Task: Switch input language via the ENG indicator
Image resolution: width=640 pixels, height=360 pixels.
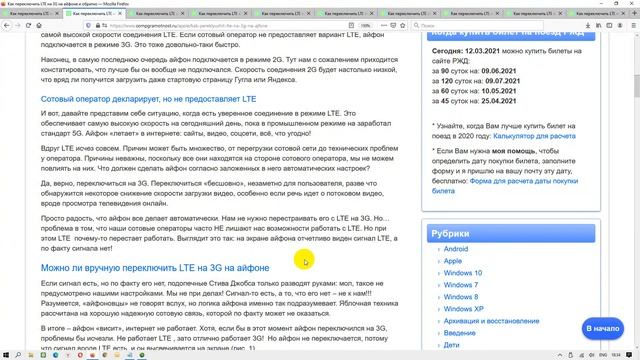Action: click(x=603, y=355)
